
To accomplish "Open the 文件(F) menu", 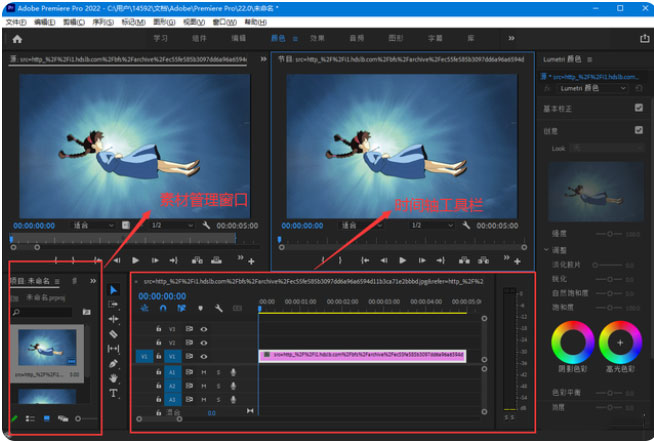I will tap(16, 22).
